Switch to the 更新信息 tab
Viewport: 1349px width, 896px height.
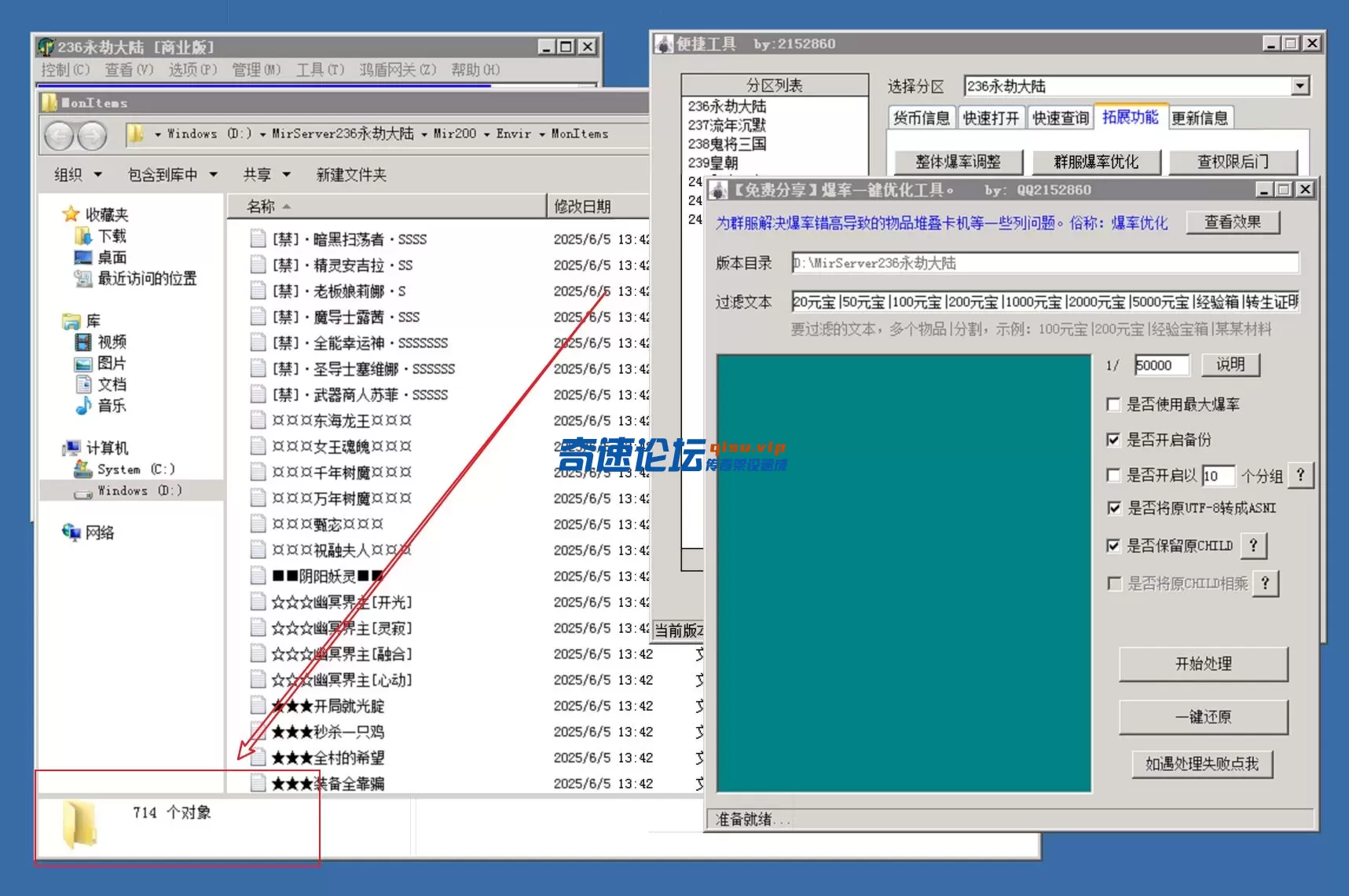(1200, 118)
